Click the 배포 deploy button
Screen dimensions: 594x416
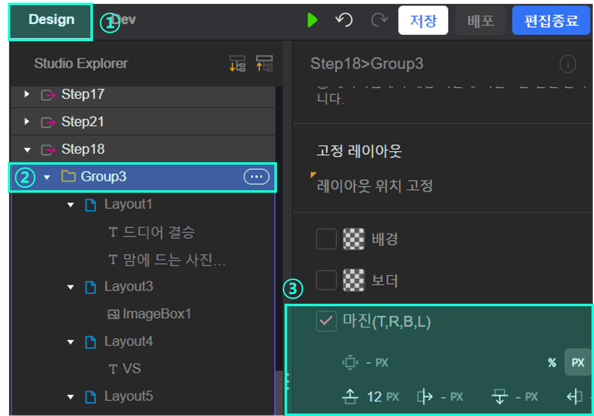pos(480,21)
